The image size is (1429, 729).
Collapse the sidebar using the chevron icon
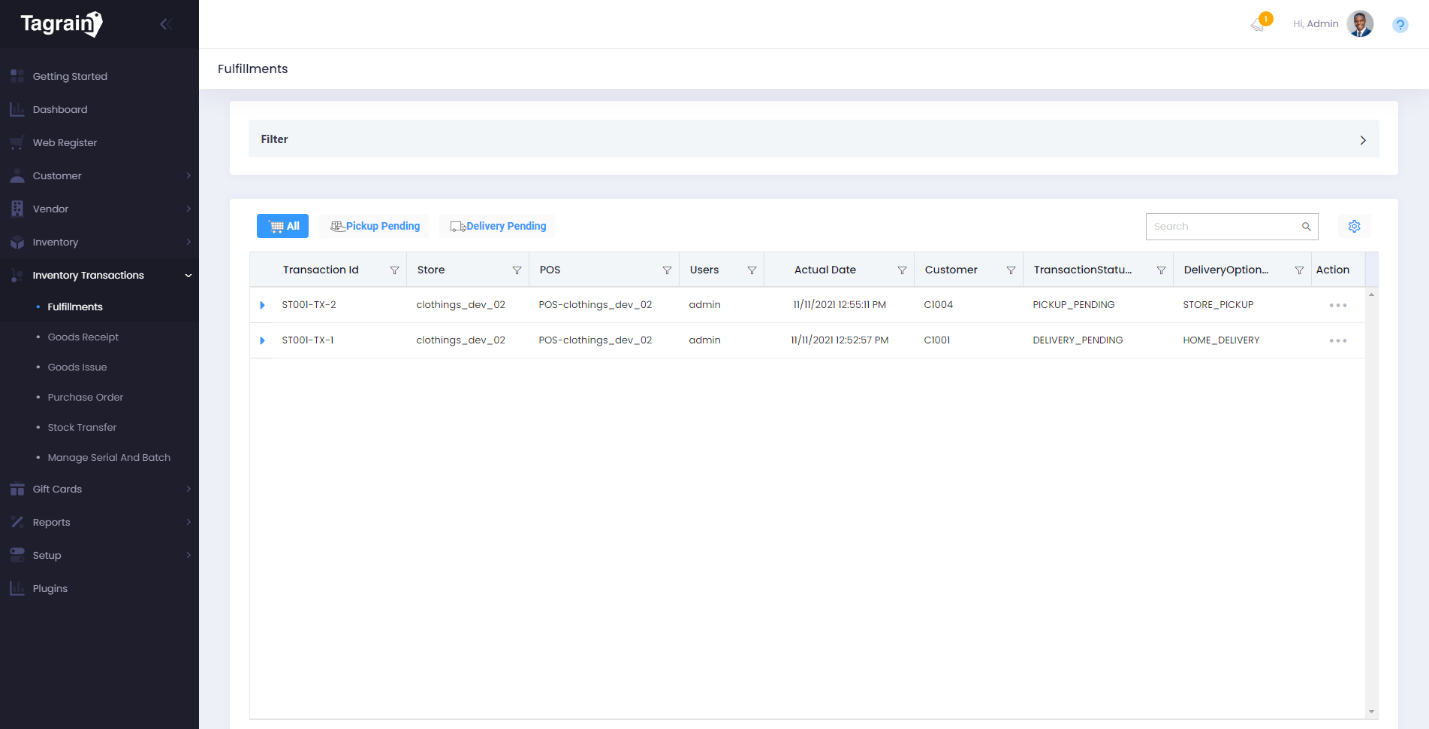click(x=164, y=23)
